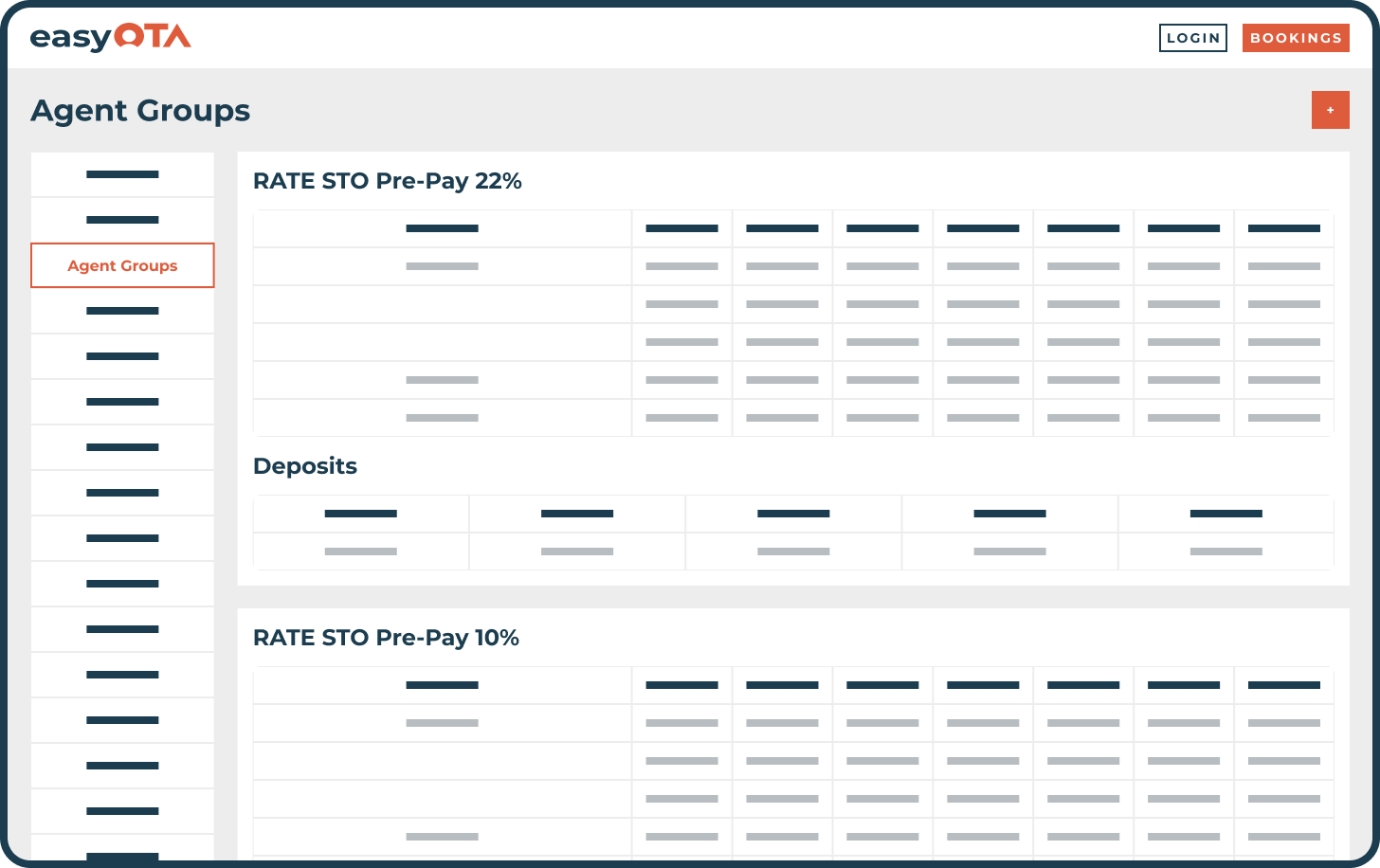This screenshot has width=1380, height=868.
Task: Click first column header in Pre-Pay 22% table
Action: [x=442, y=228]
